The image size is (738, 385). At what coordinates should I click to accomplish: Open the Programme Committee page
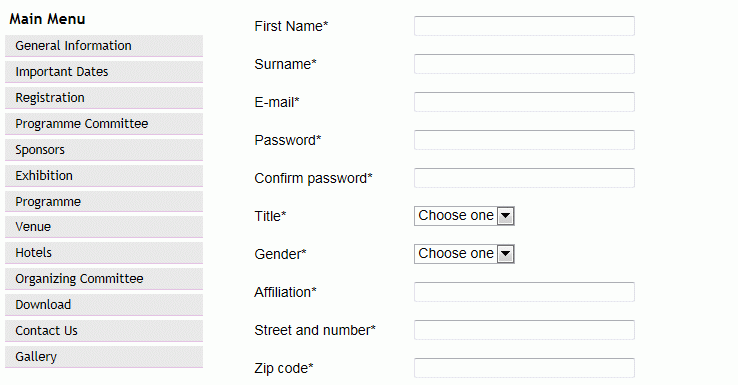tap(104, 123)
